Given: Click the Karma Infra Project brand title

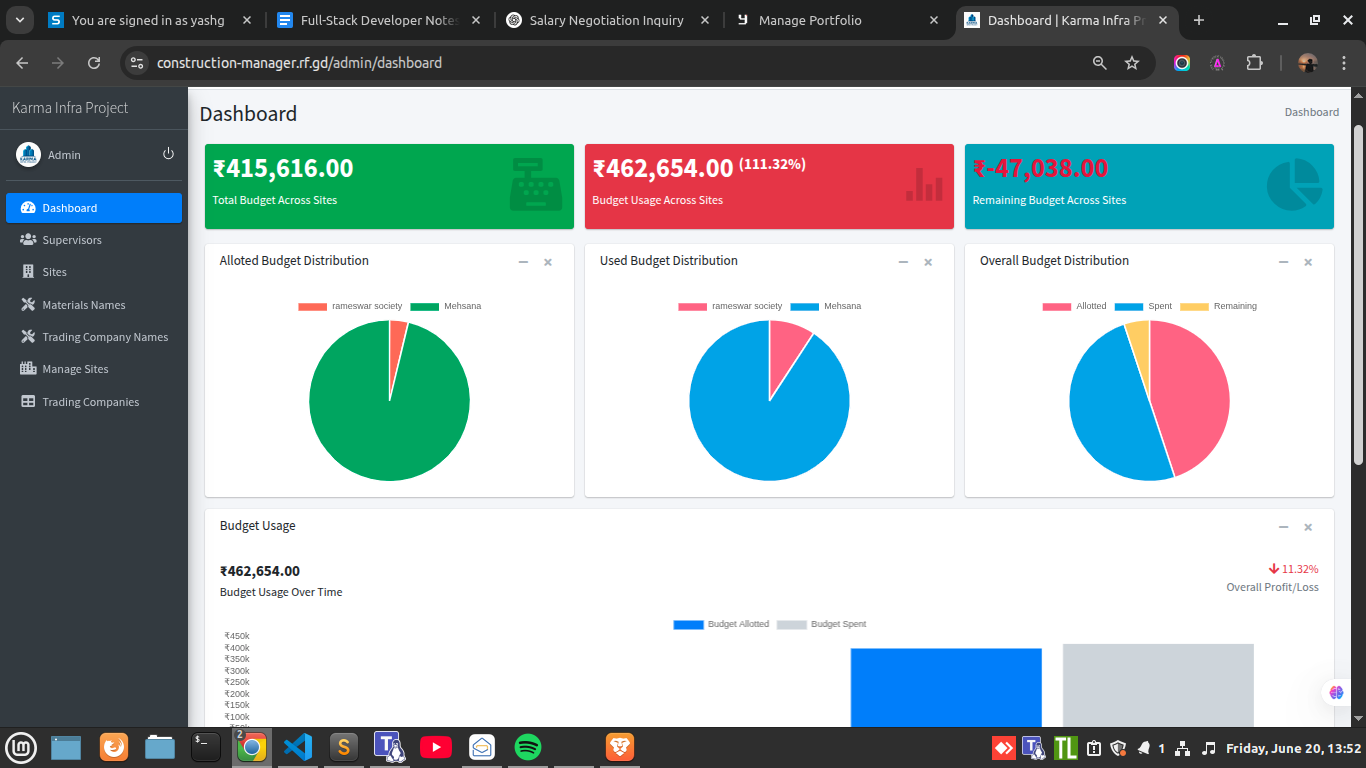Looking at the screenshot, I should [x=70, y=108].
